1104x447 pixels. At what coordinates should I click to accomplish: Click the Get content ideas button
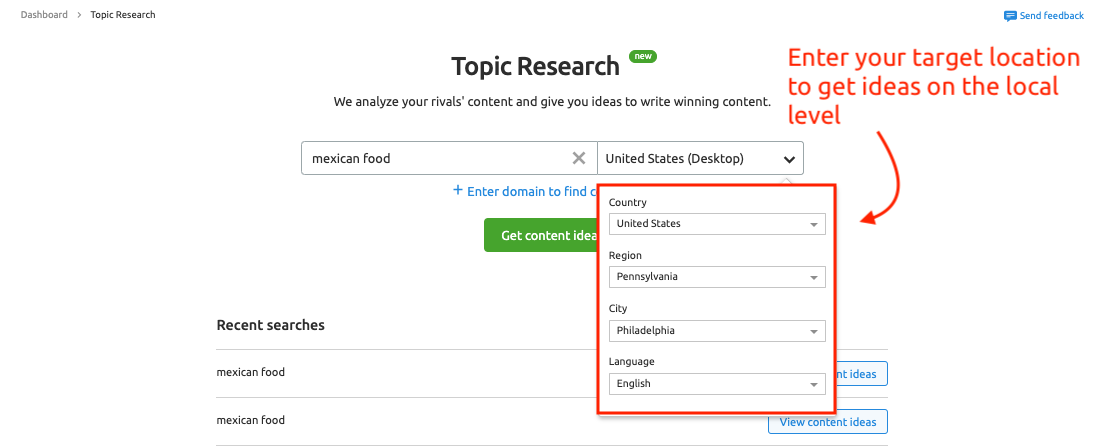click(541, 235)
